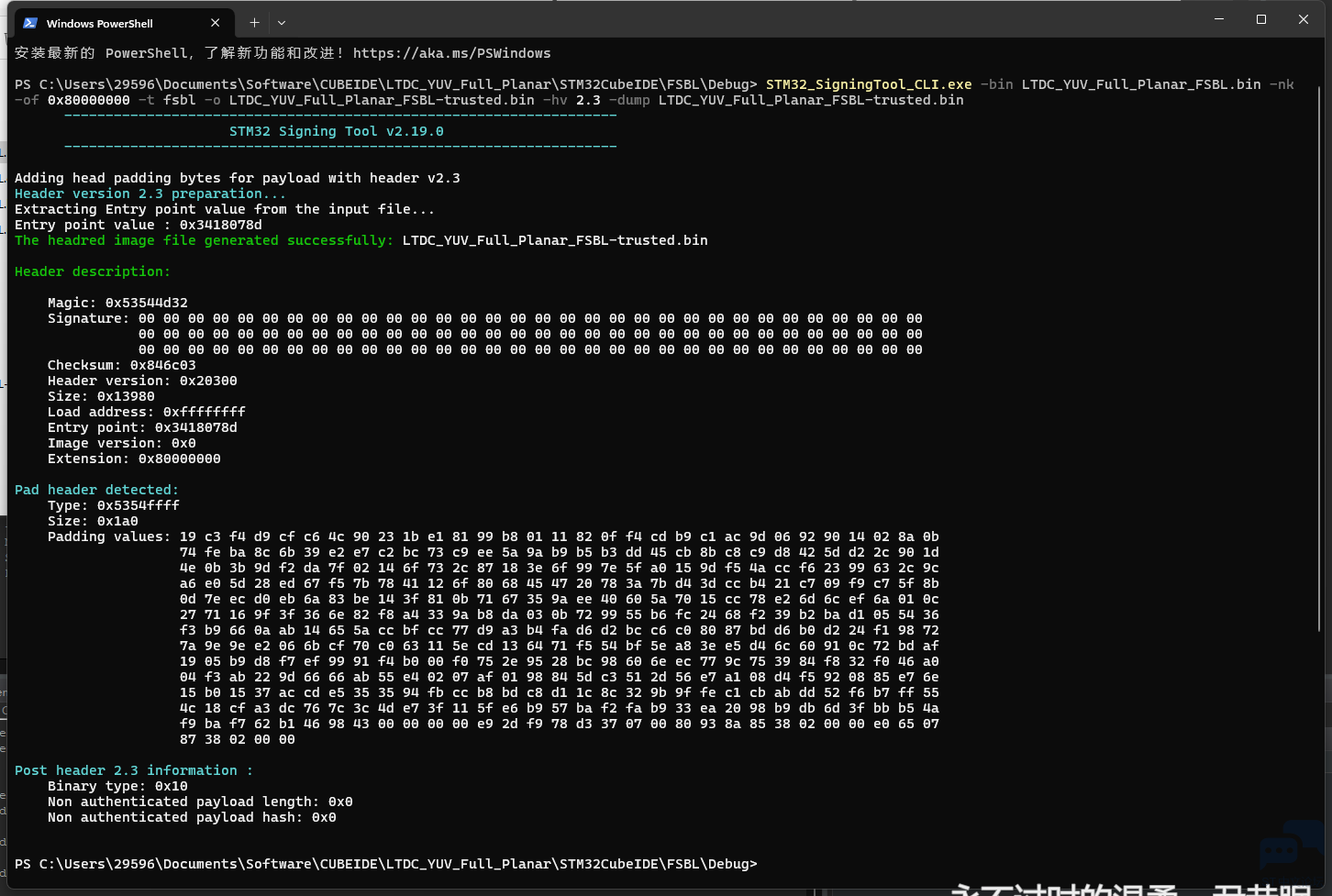The image size is (1332, 896).
Task: Click the 'Header version: 0x20300' line
Action: coord(142,381)
